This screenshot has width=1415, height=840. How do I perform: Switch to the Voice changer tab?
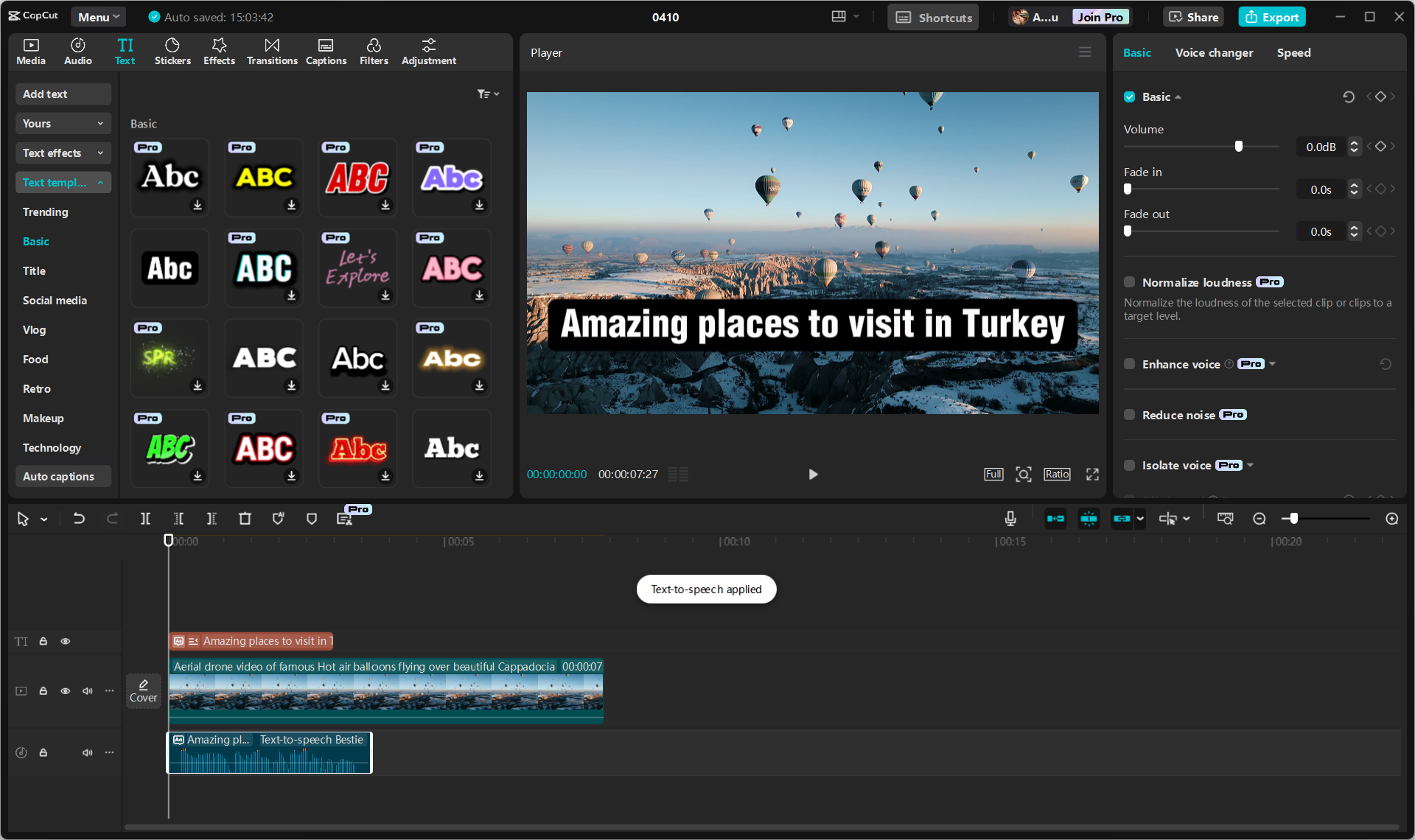click(1214, 53)
